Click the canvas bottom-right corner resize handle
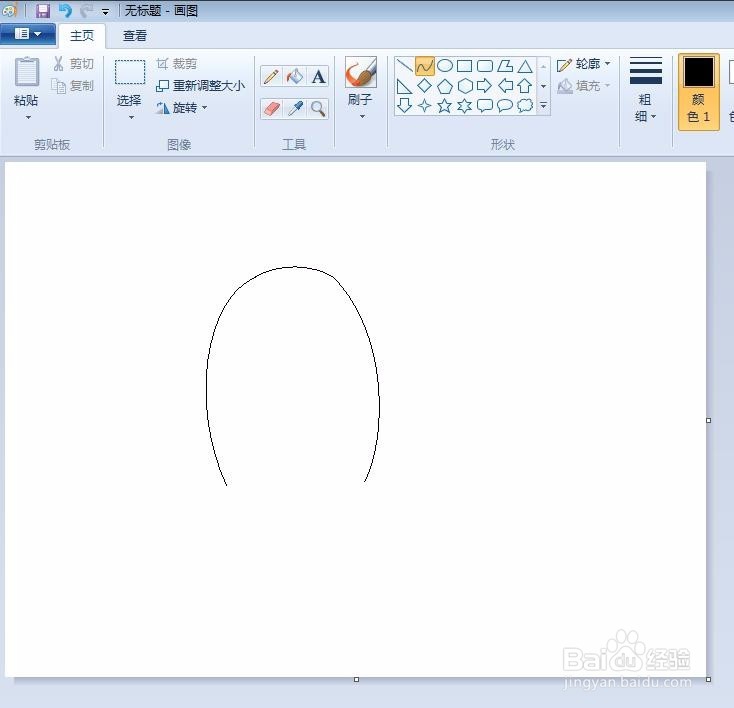Viewport: 734px width, 708px height. point(709,679)
